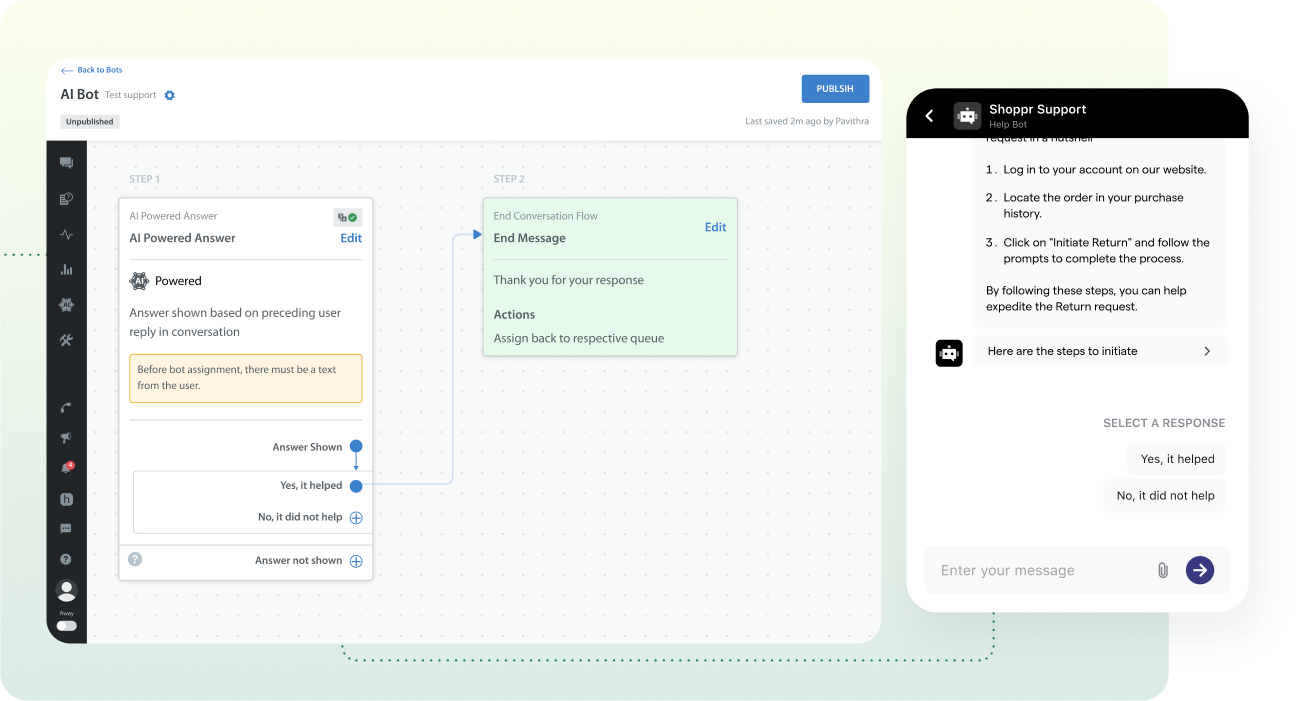Open the megaphone announcements icon in sidebar
Image resolution: width=1306 pixels, height=701 pixels.
[66, 437]
